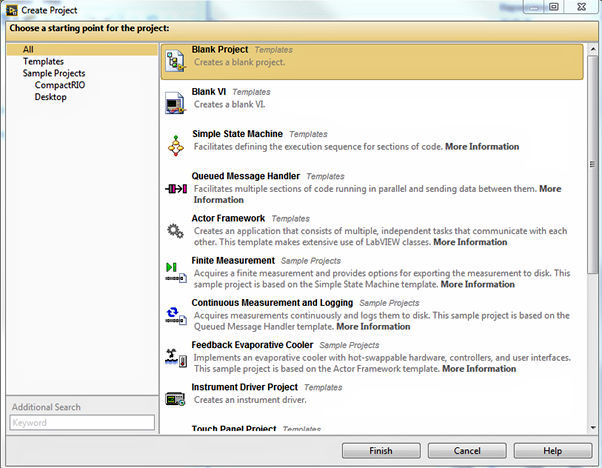This screenshot has width=602, height=468.
Task: Click the Keyword search field
Action: 82,423
